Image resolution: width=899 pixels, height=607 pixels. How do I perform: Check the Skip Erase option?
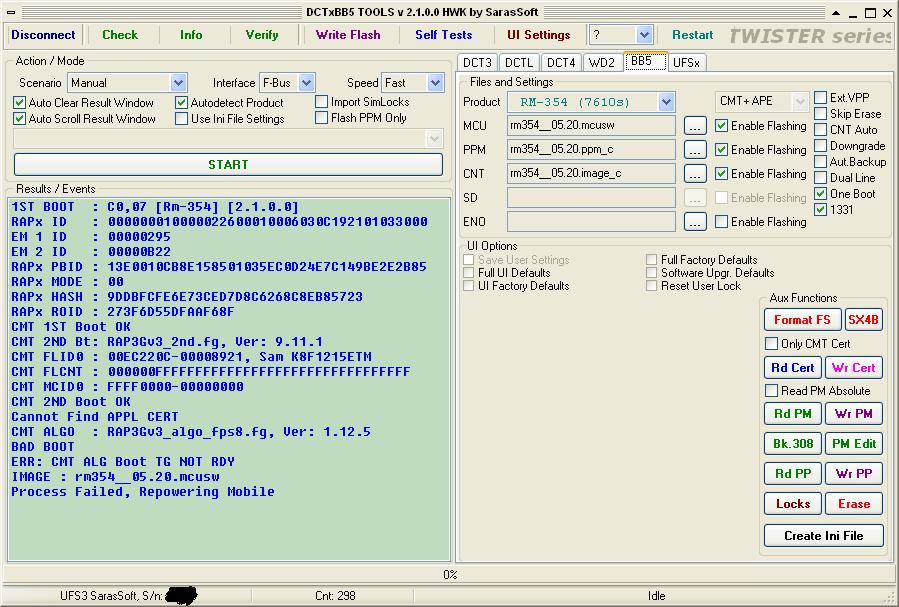(x=821, y=113)
